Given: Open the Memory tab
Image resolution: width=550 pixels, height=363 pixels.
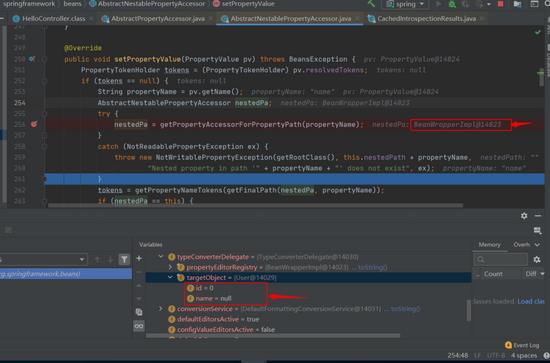Looking at the screenshot, I should pos(489,244).
